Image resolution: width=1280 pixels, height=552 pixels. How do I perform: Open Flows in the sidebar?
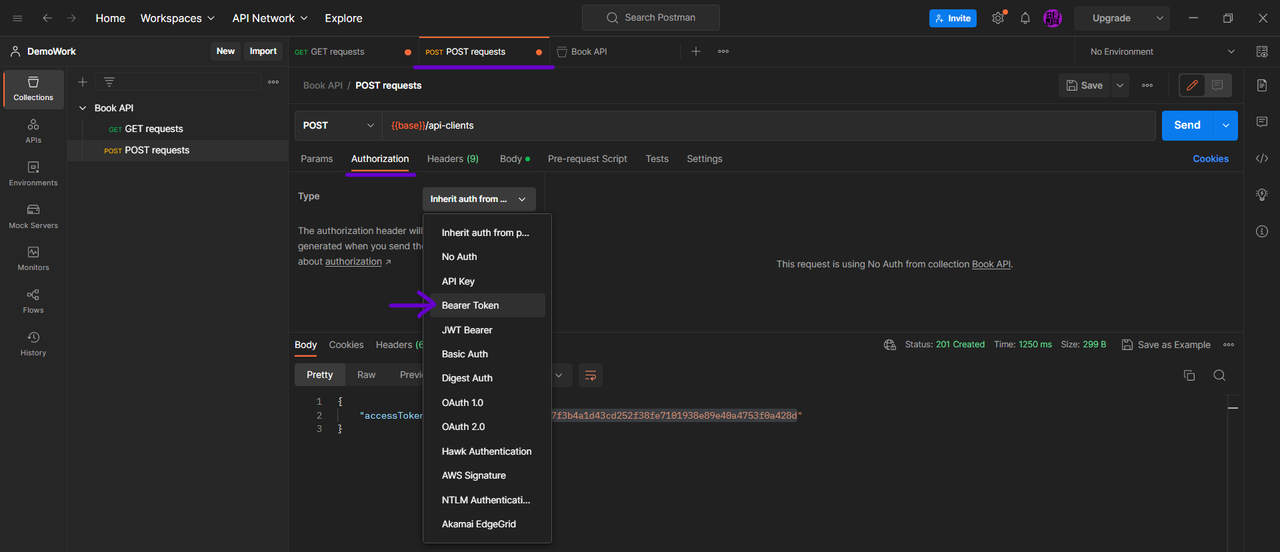(x=33, y=301)
